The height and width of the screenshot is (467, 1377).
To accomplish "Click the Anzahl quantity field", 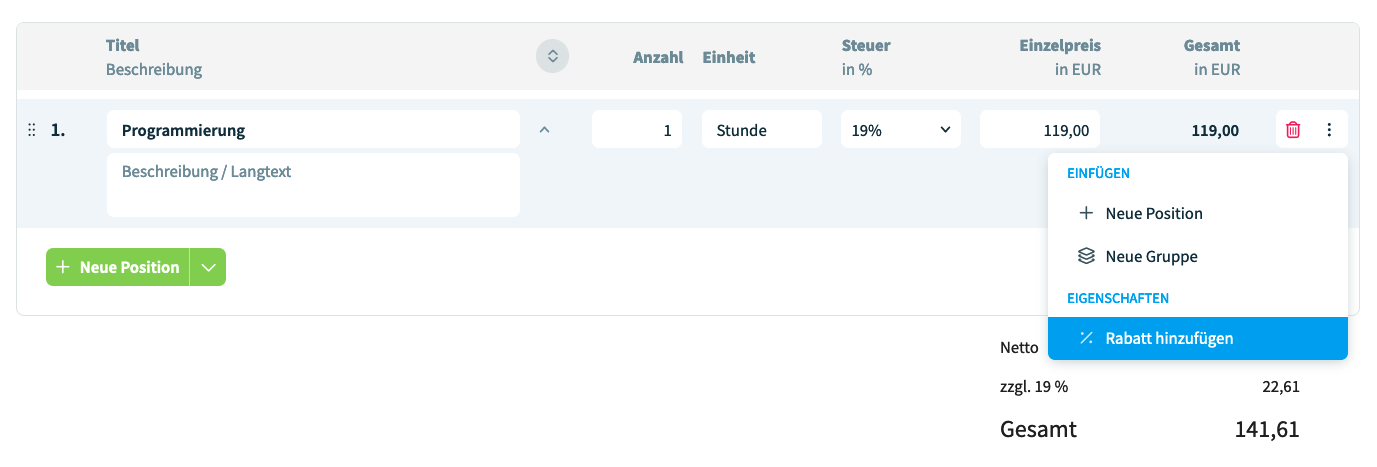I will (x=637, y=130).
